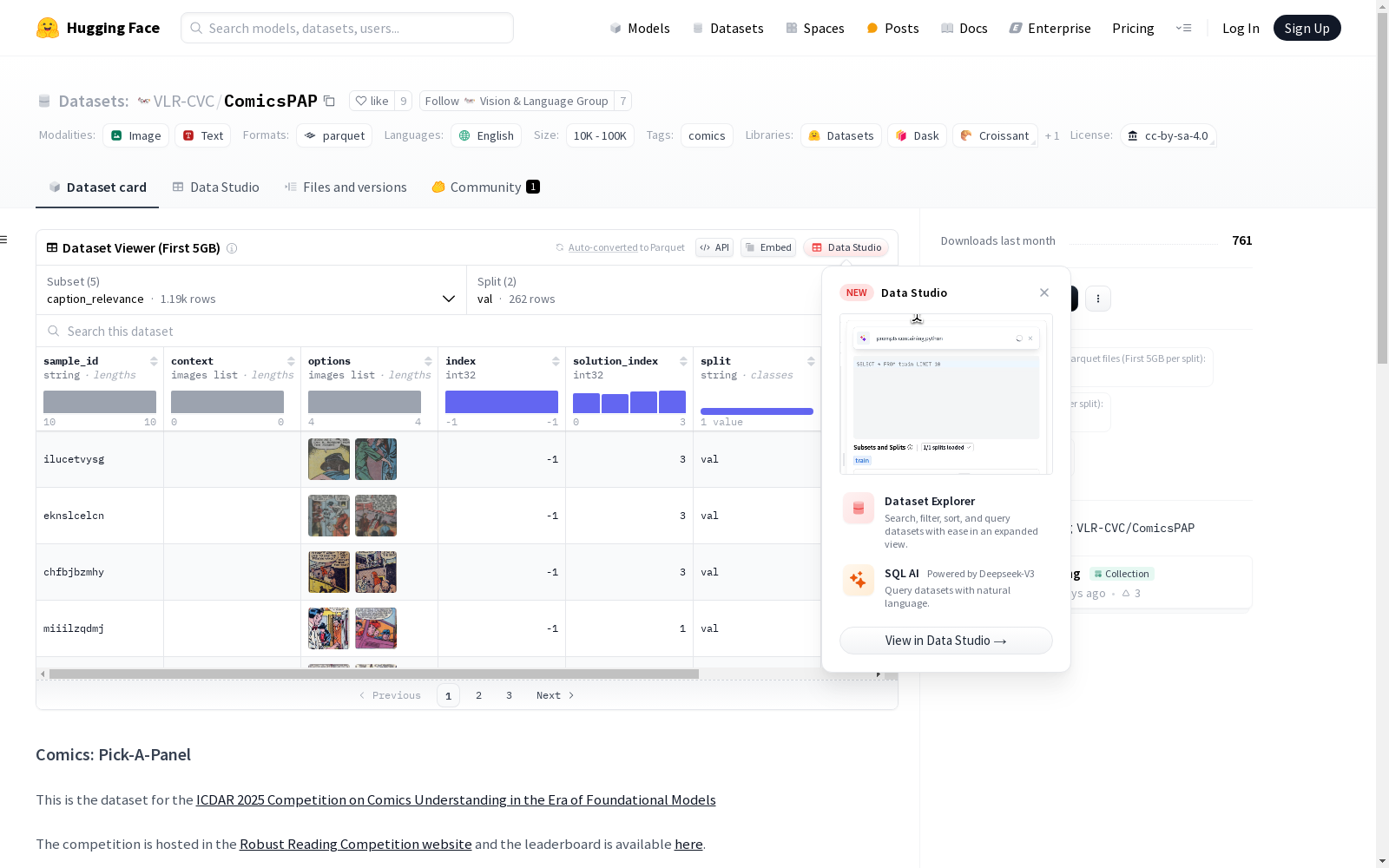Select the 10K - 100K size tag
Screen dimensions: 1389x868
click(x=600, y=135)
